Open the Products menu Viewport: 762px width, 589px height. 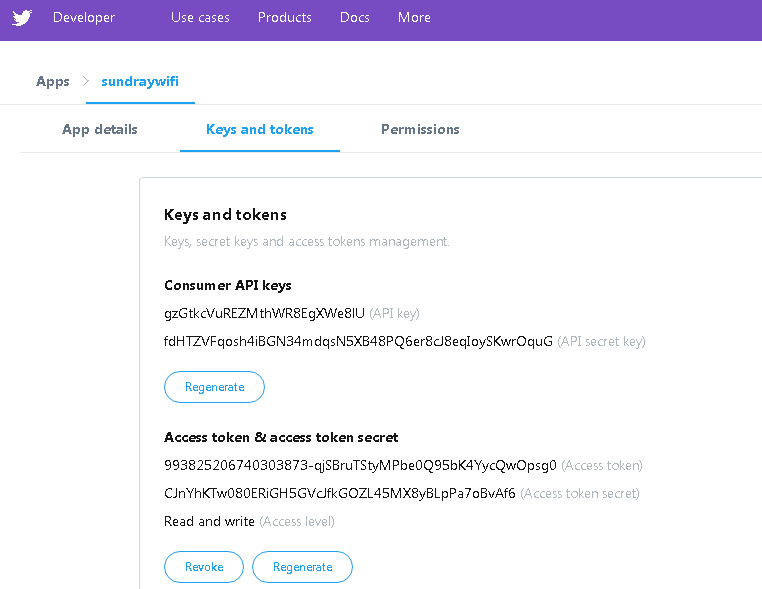(284, 17)
